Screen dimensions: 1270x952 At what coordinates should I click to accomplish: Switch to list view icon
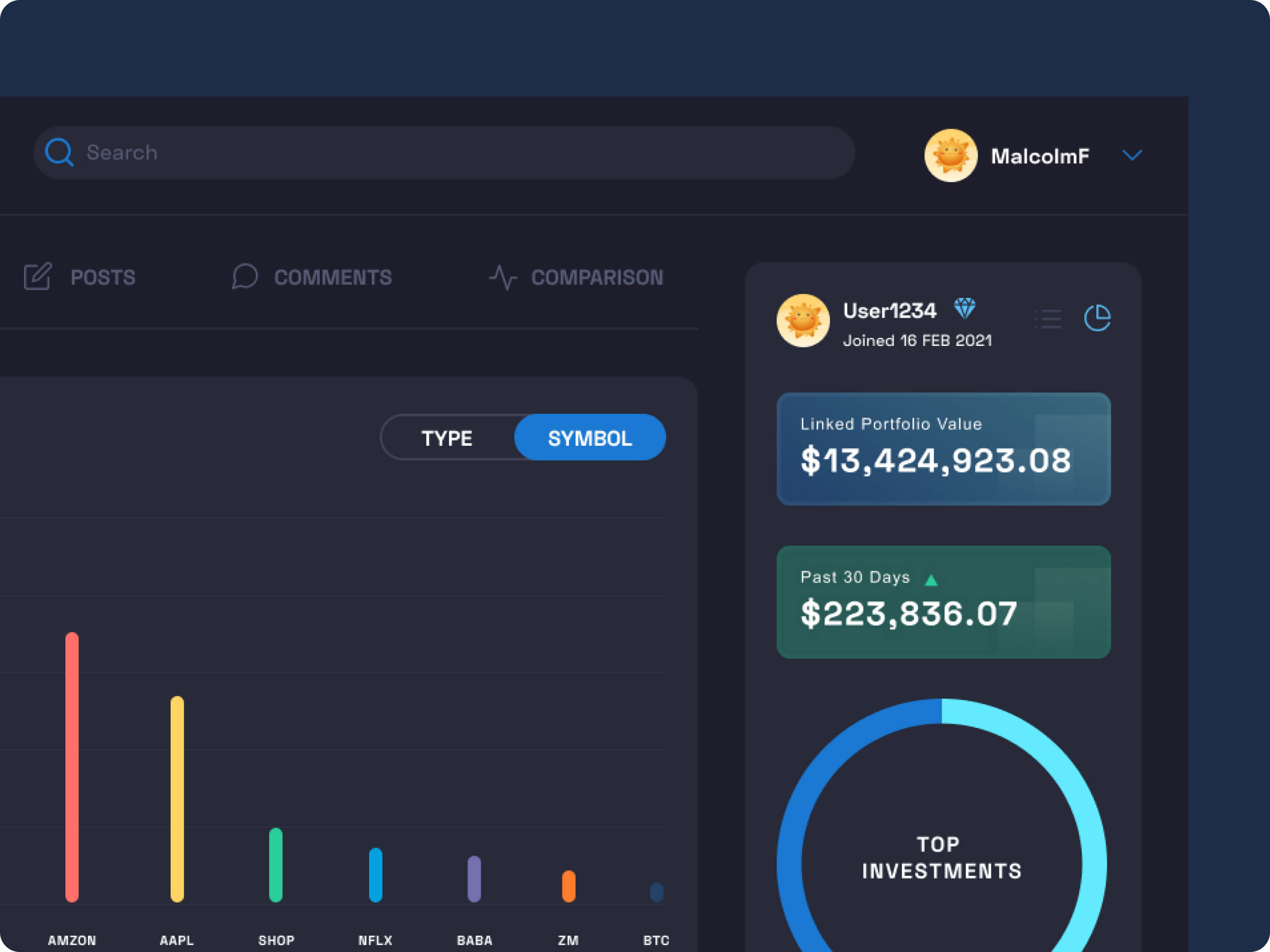(x=1048, y=319)
